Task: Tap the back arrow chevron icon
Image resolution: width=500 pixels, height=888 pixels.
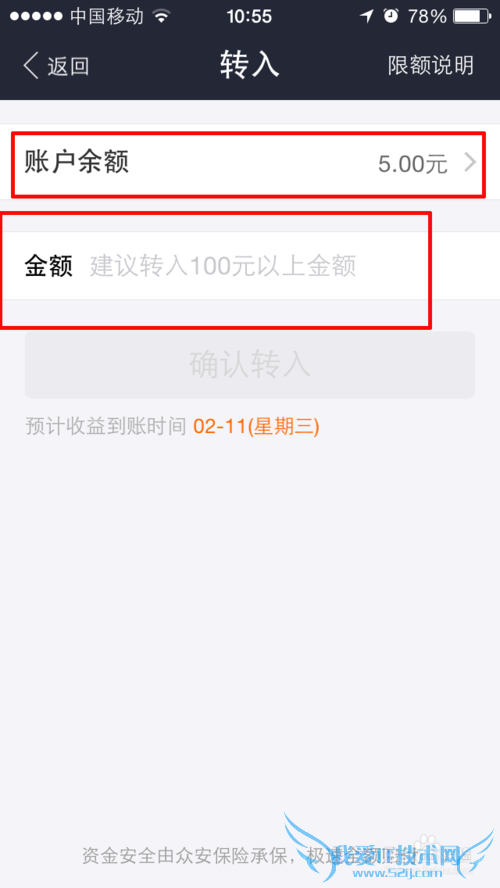Action: click(x=30, y=66)
